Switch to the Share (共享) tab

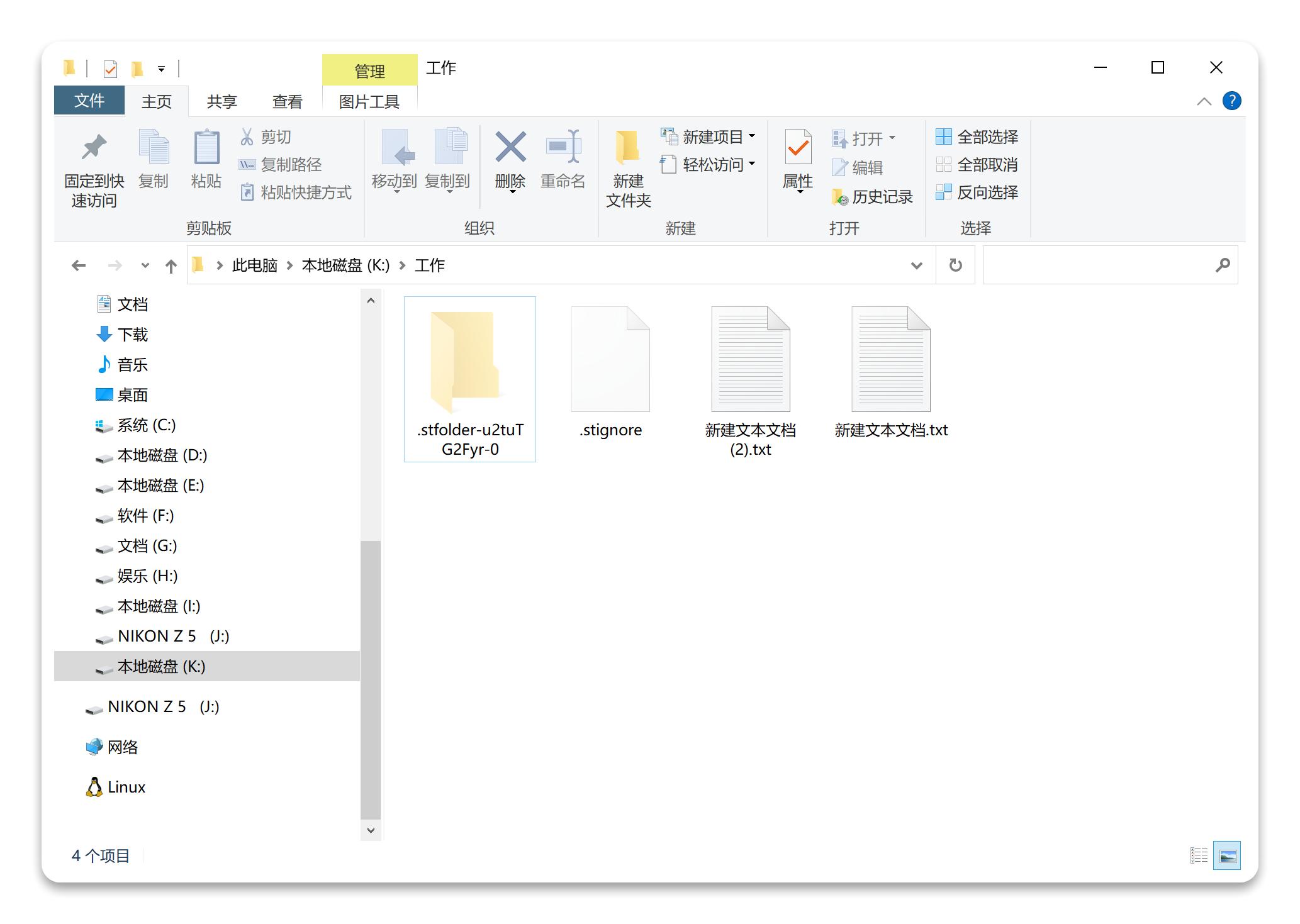222,101
